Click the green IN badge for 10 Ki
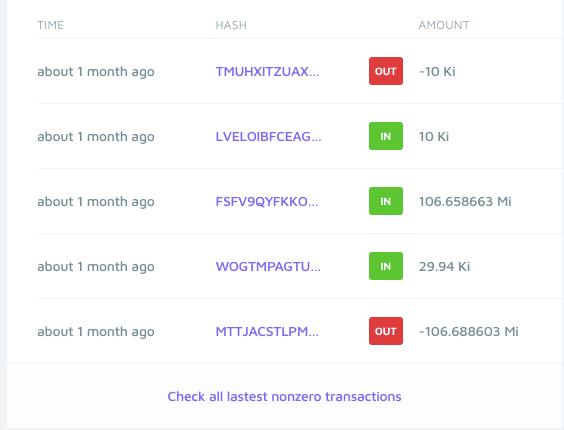 [386, 136]
